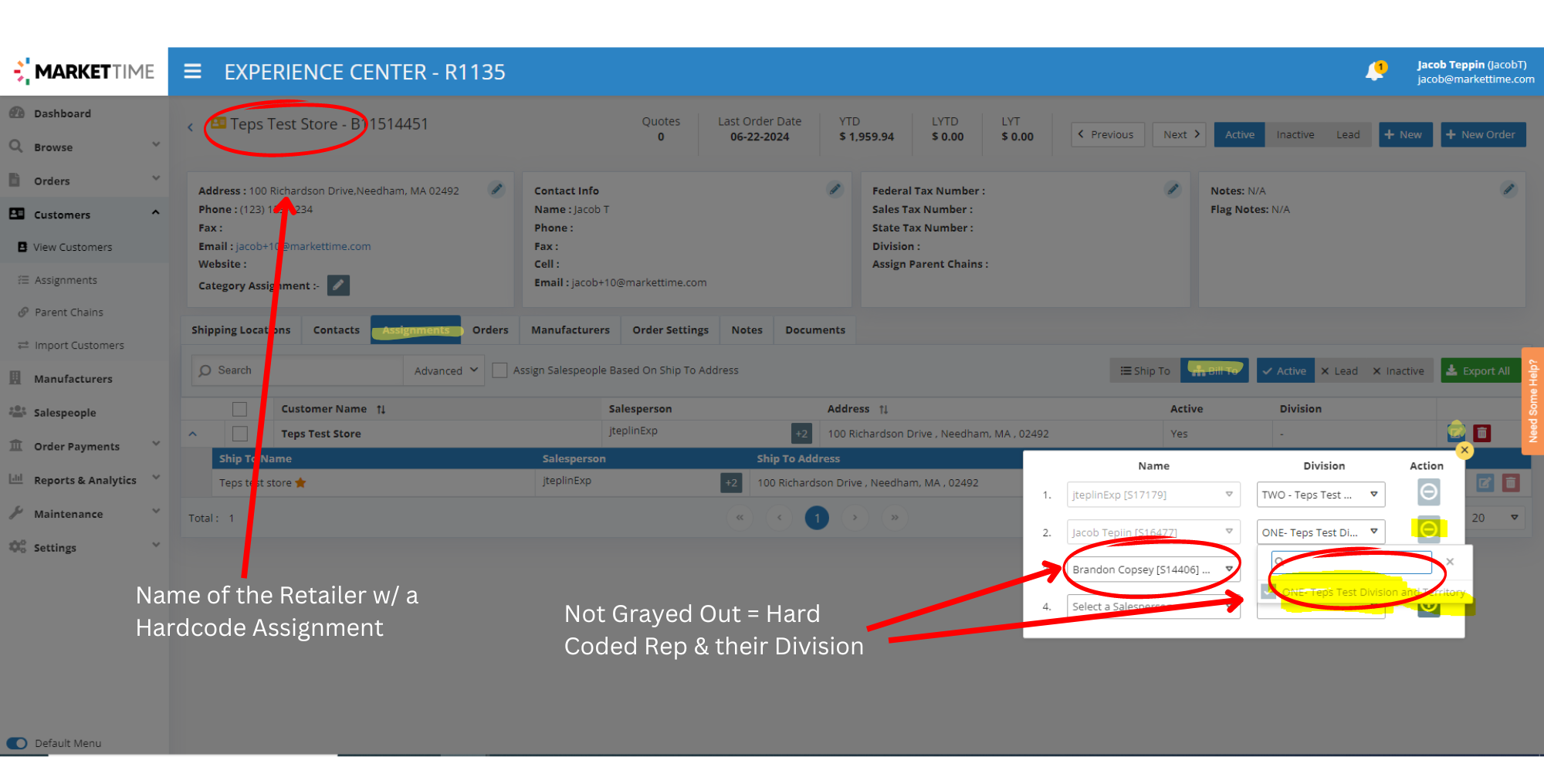Expand Reports & Analytics menu
Viewport: 1544px width, 784px height.
pyautogui.click(x=84, y=480)
